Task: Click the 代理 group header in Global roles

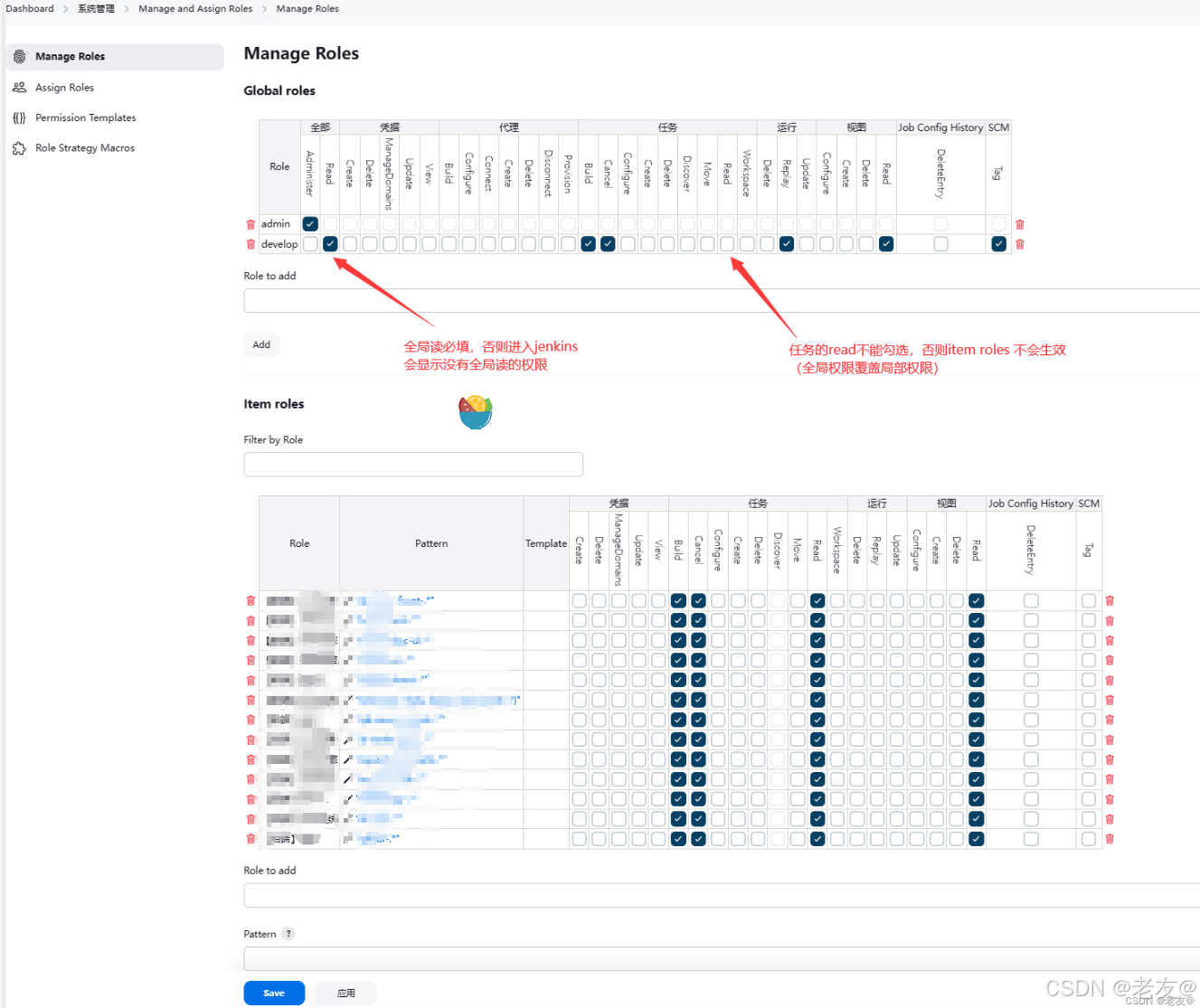Action: 509,127
